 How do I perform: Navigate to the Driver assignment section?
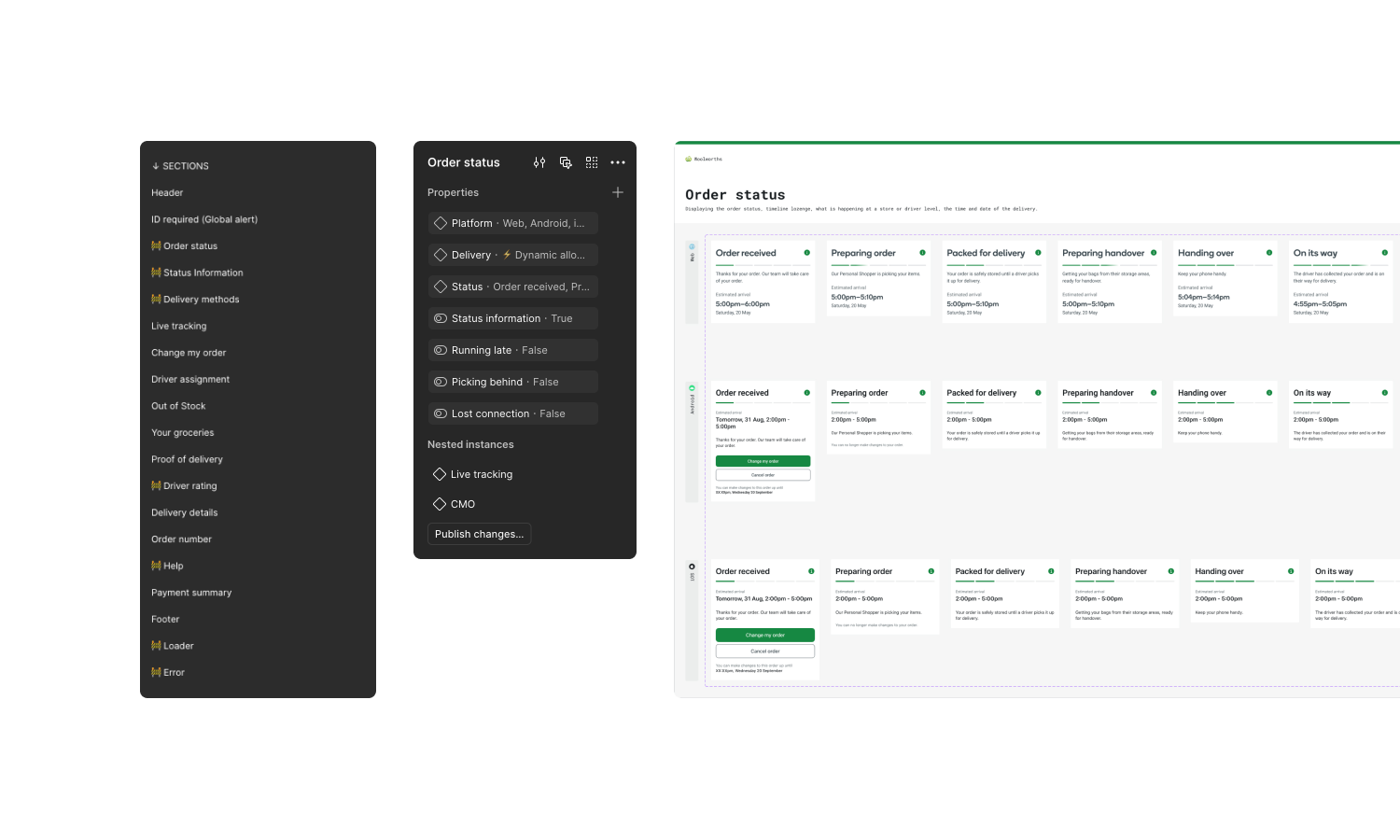coord(190,379)
